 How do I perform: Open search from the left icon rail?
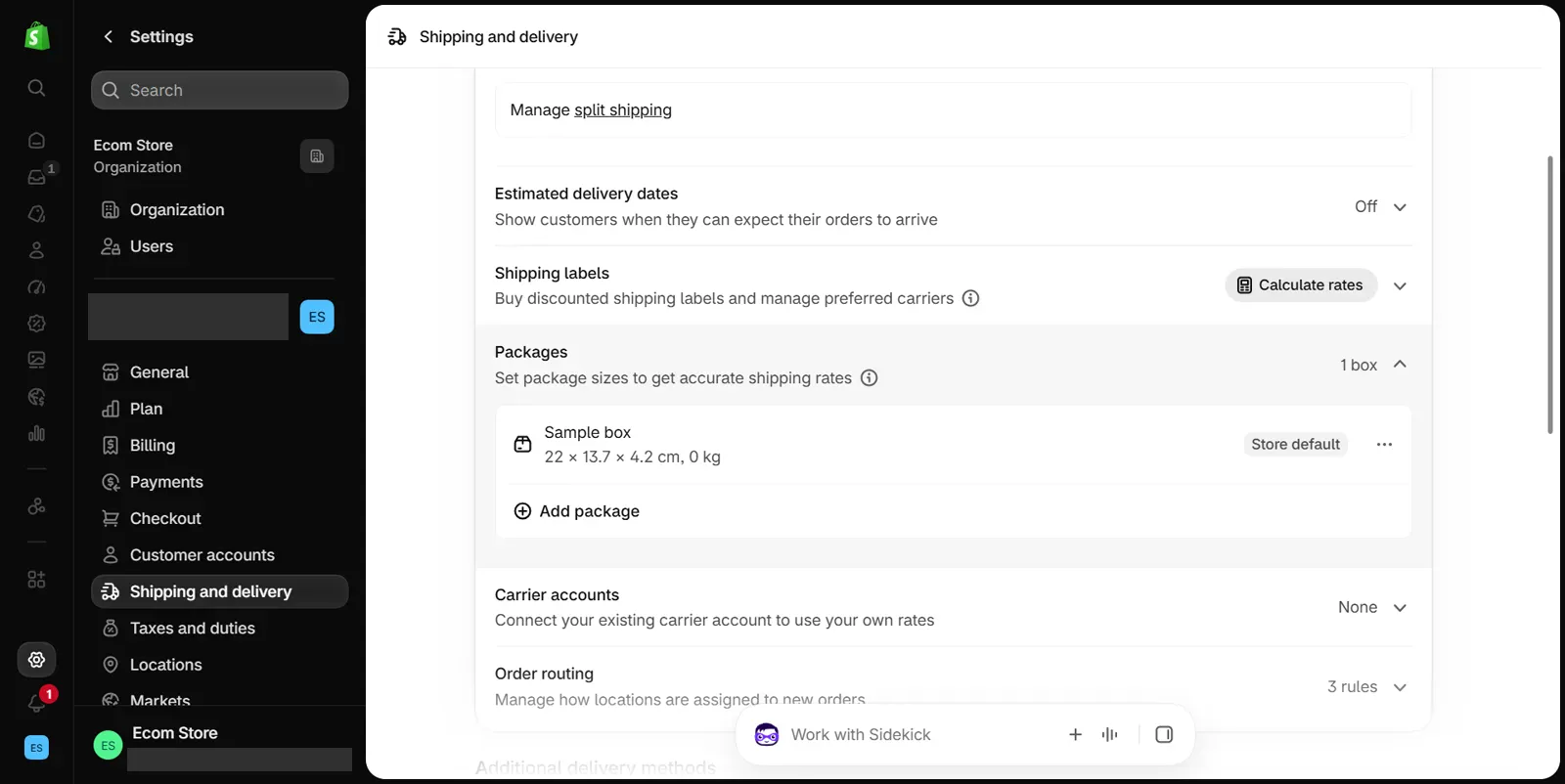pos(36,88)
